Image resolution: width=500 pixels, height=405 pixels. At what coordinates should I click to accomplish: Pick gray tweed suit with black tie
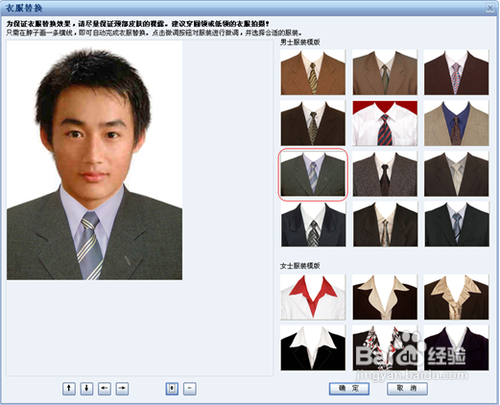click(x=385, y=174)
